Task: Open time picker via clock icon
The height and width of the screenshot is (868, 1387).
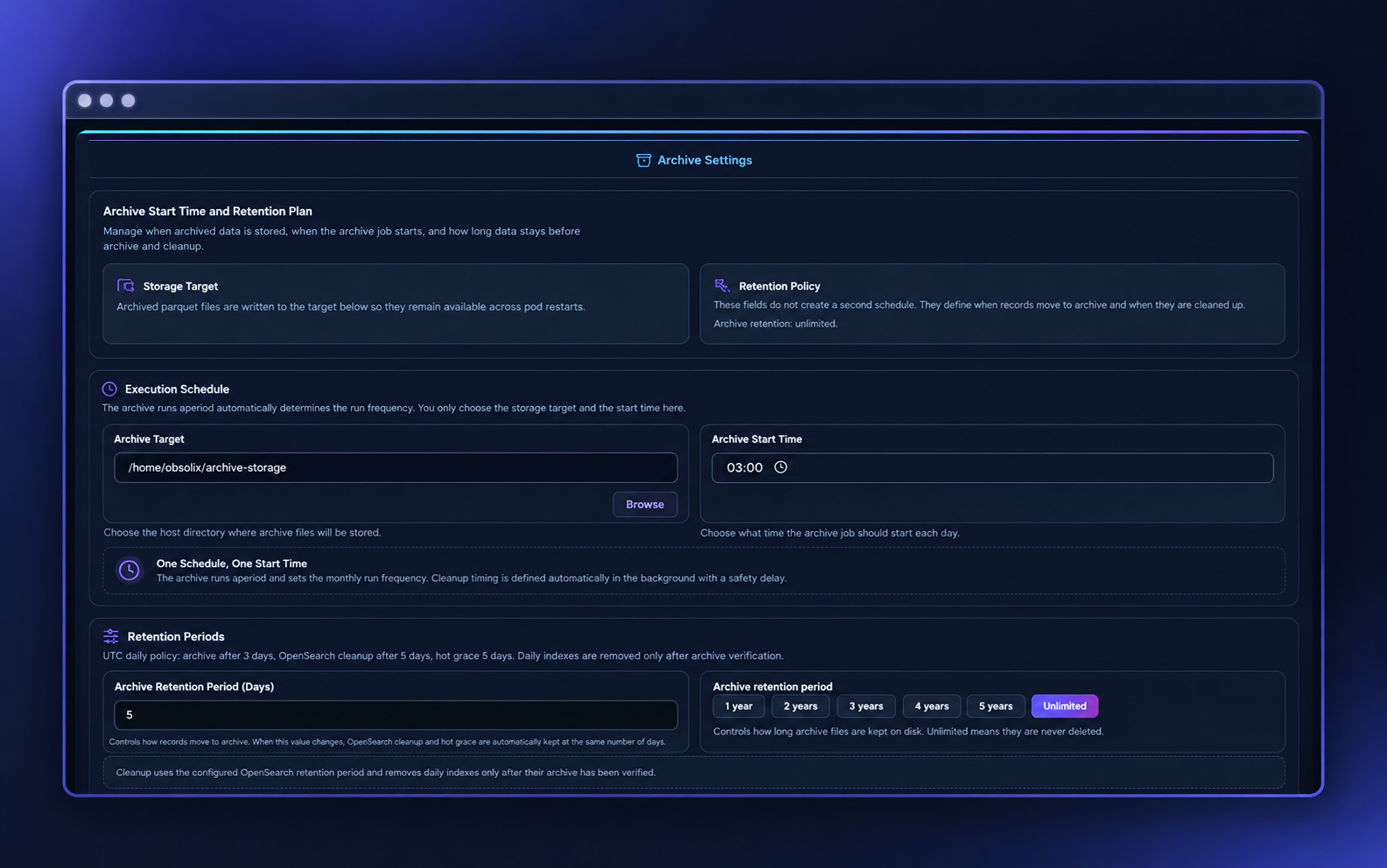Action: 781,467
